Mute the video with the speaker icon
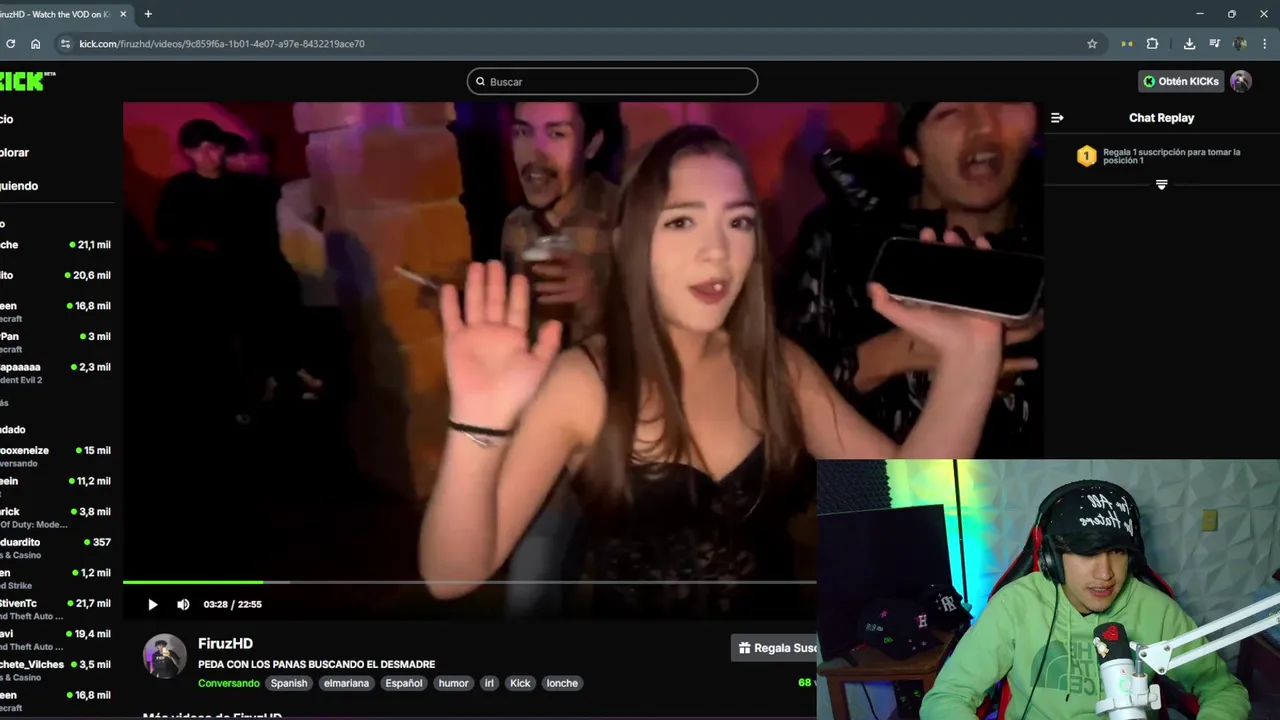 [x=183, y=604]
